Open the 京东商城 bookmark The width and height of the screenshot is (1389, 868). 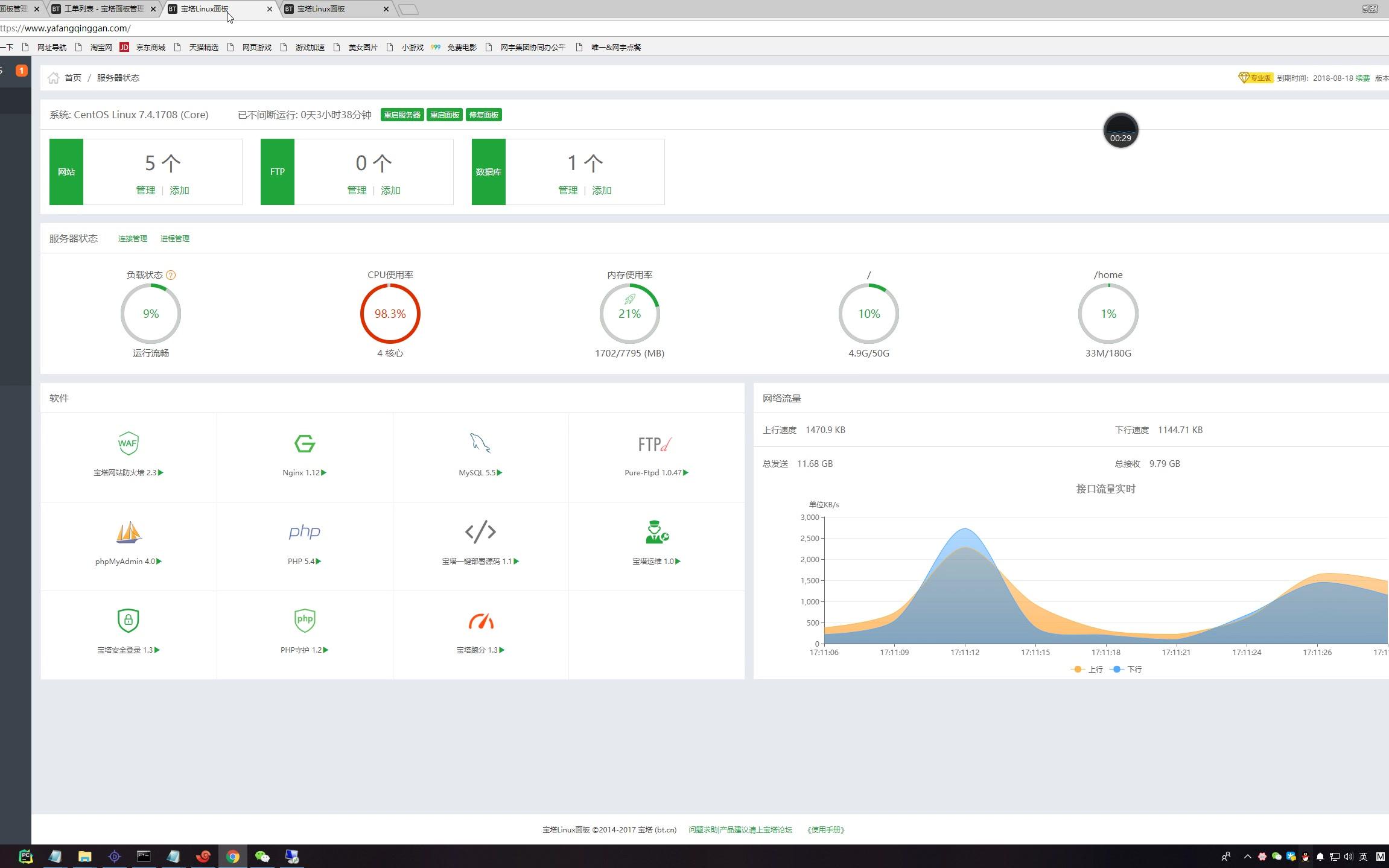[x=143, y=47]
